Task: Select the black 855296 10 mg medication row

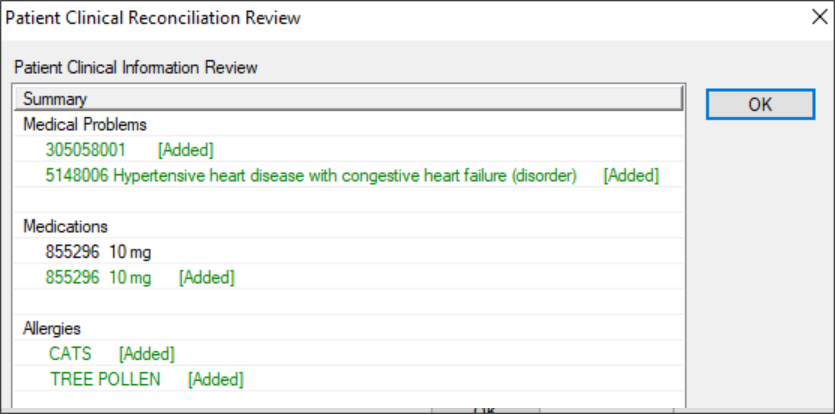Action: [x=98, y=252]
